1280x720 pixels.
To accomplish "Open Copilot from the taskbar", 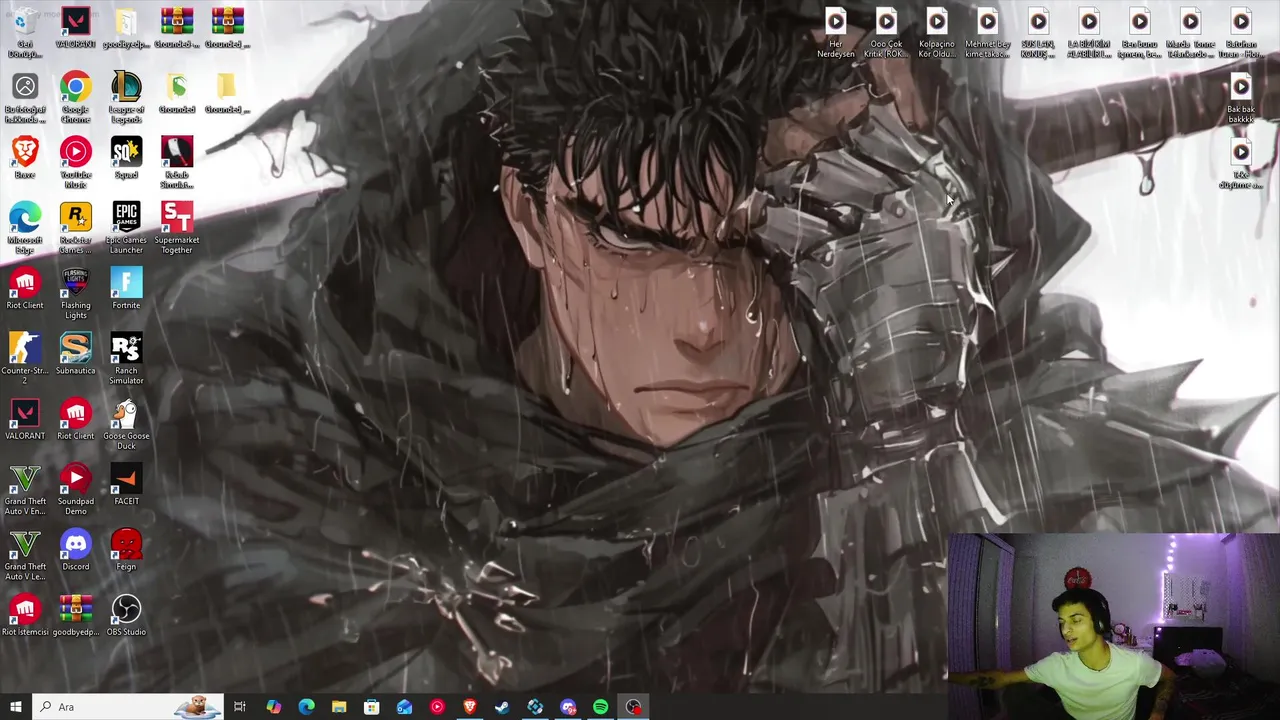I will pos(273,707).
